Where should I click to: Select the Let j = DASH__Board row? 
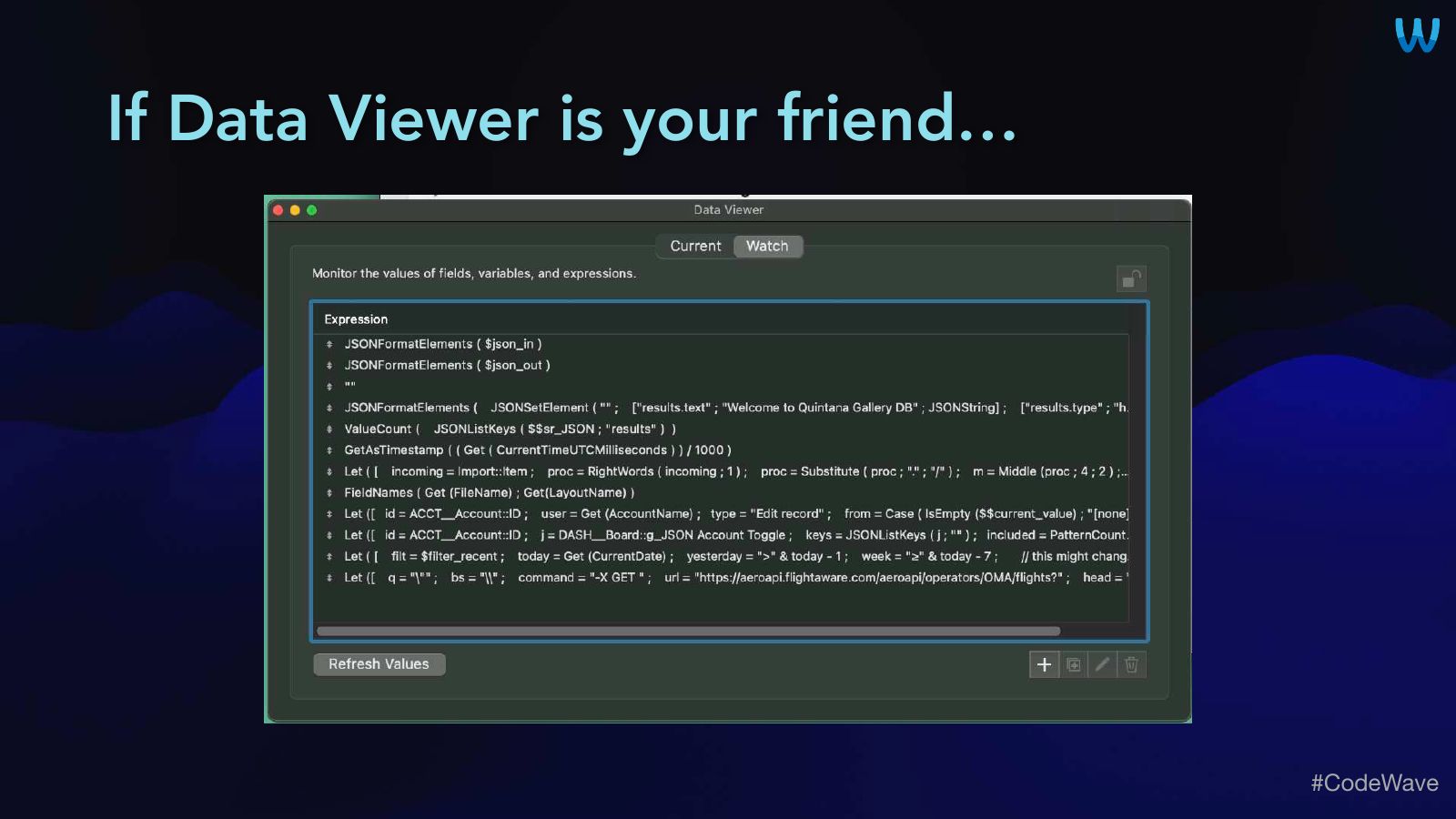point(722,535)
